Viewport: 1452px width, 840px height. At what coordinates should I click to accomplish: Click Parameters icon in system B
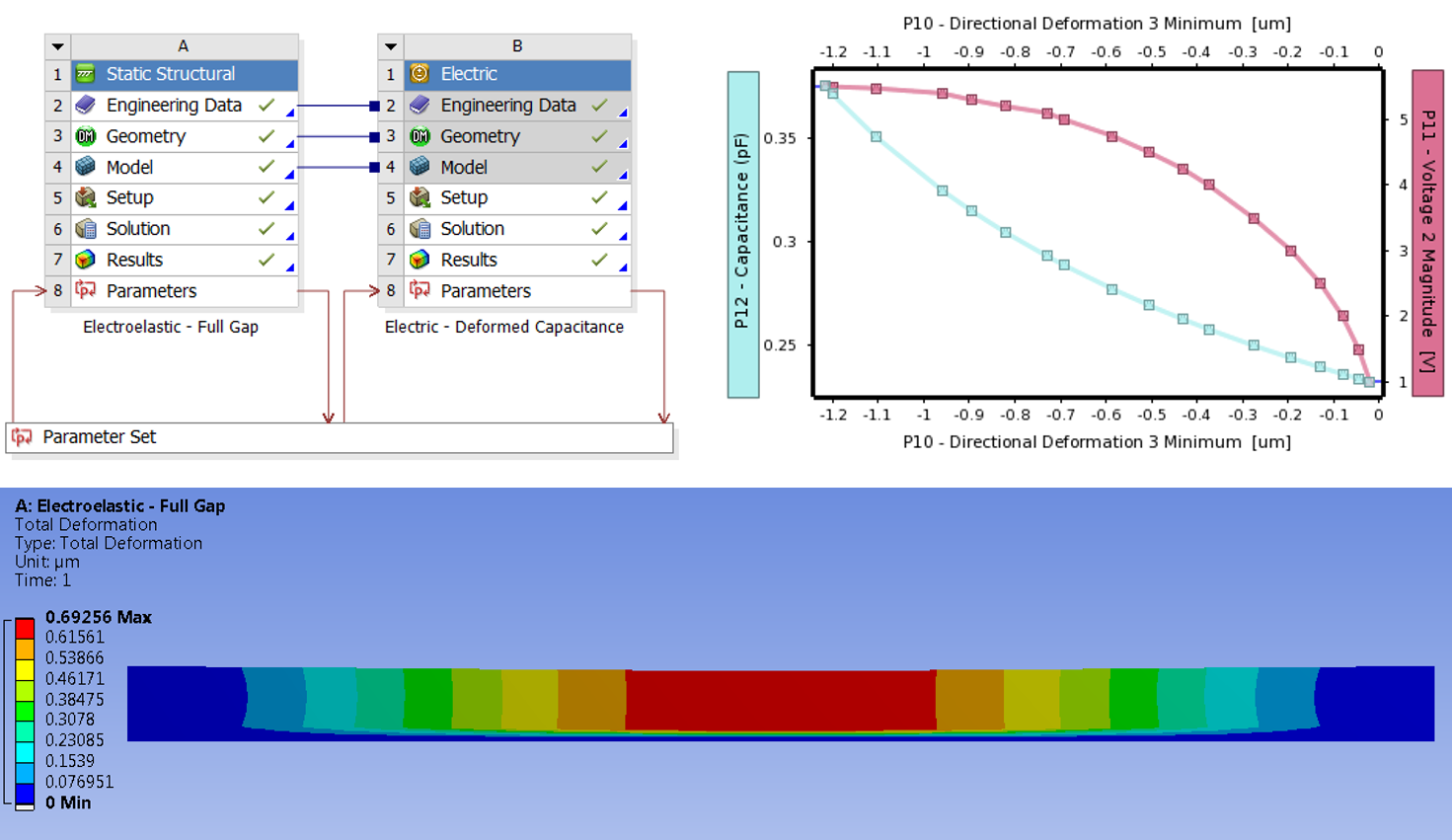(x=420, y=290)
